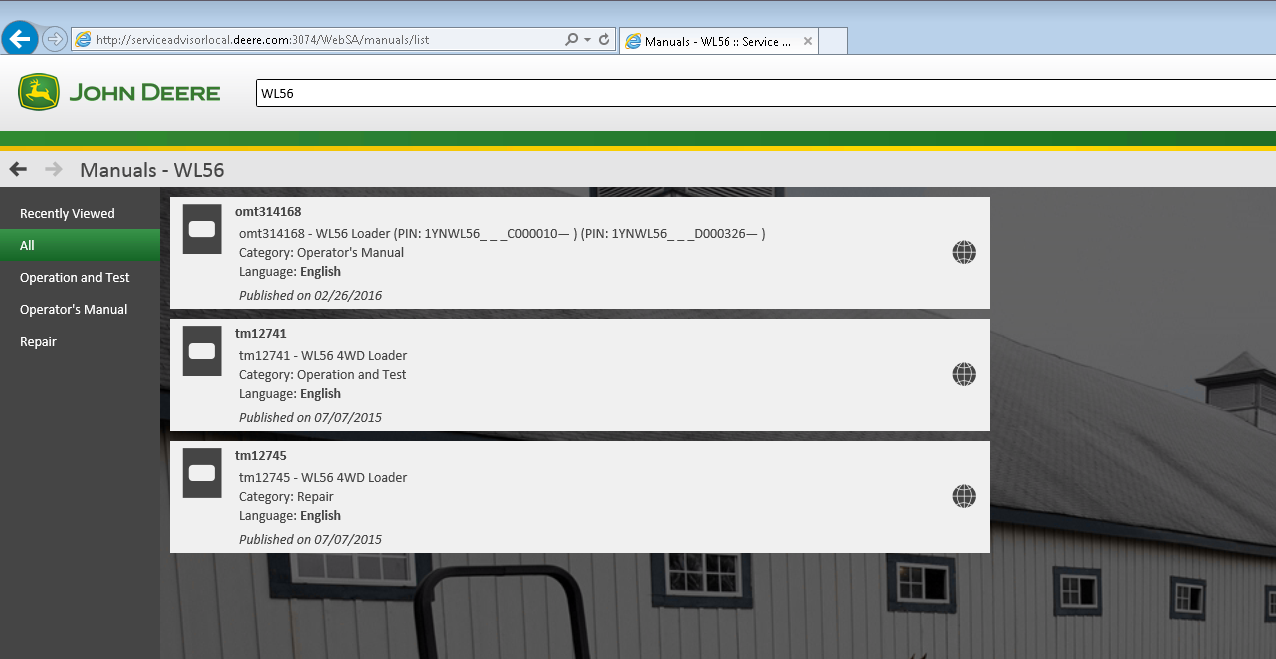The width and height of the screenshot is (1276, 659).
Task: Click the book icon for tm12741
Action: click(202, 351)
